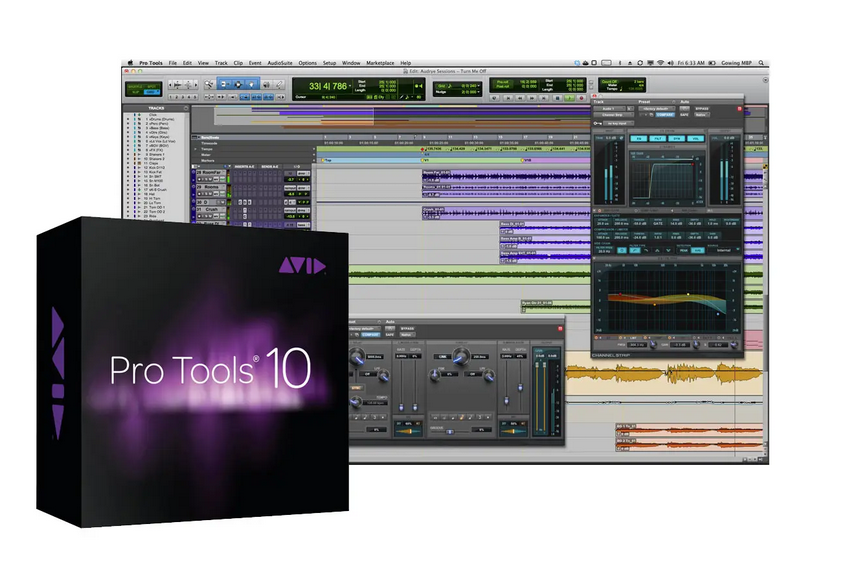Toggle the online transport button

(x=495, y=98)
